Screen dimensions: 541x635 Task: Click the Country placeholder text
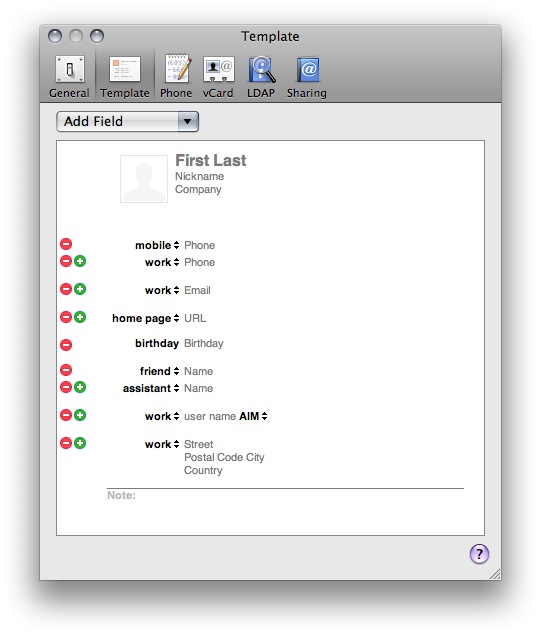(203, 470)
